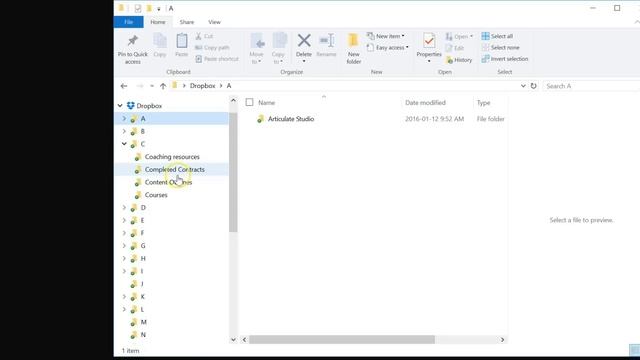The width and height of the screenshot is (640, 360).
Task: Click the Paste ribbon icon
Action: point(182,41)
